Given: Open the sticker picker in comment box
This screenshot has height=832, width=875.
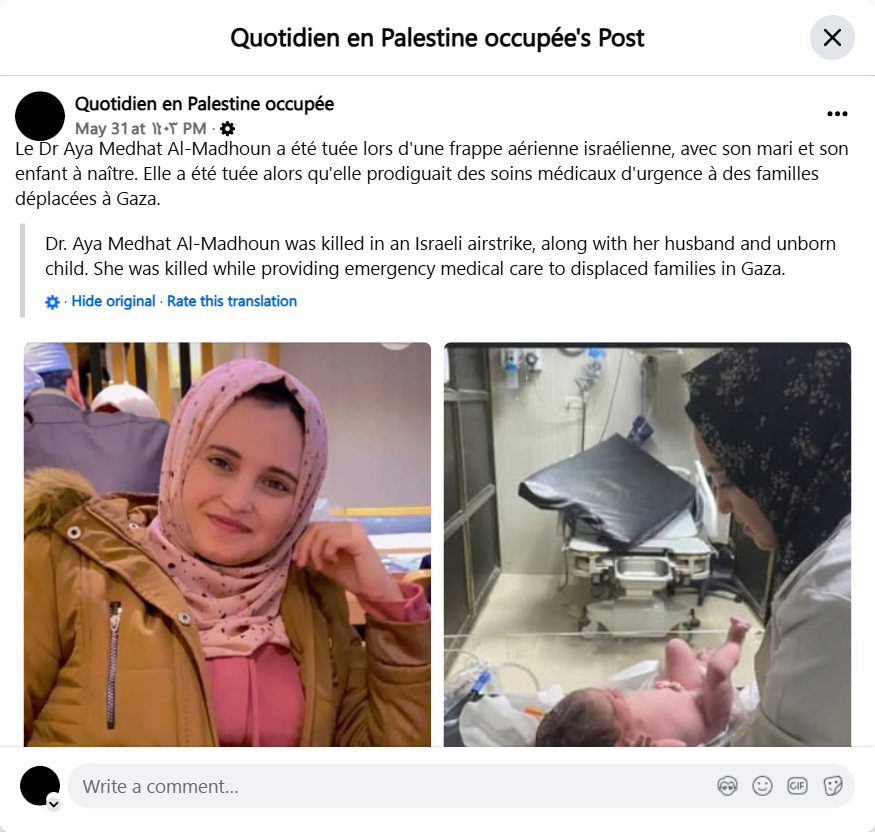Looking at the screenshot, I should (833, 786).
